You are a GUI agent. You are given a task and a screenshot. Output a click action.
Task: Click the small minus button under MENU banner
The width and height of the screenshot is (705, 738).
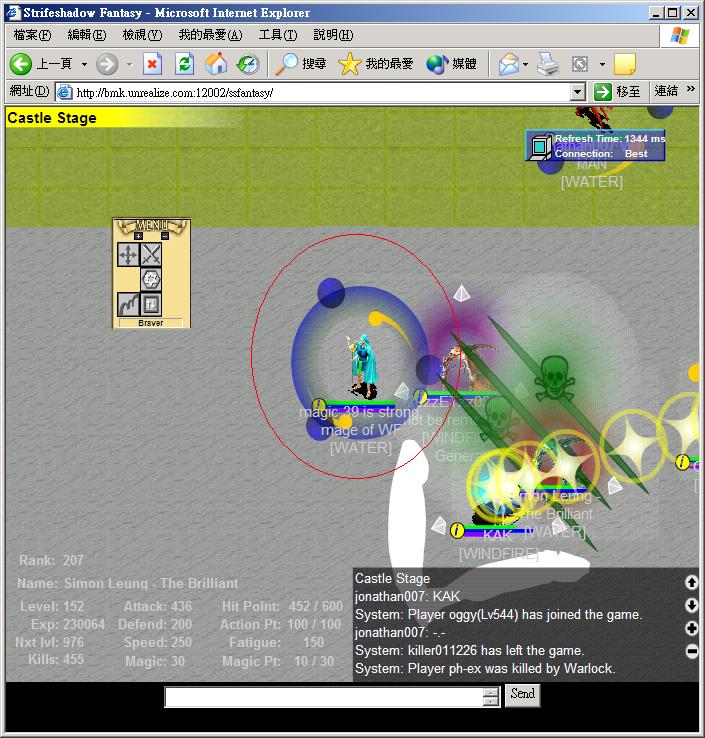pos(165,236)
